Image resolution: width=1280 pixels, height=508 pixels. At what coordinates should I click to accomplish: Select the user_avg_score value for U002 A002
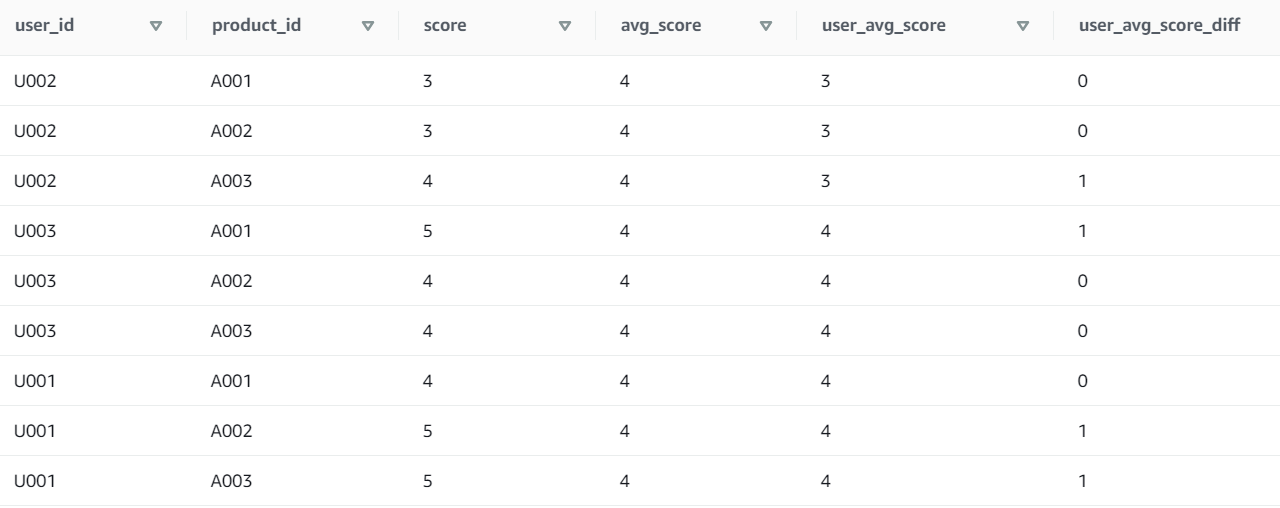point(825,131)
